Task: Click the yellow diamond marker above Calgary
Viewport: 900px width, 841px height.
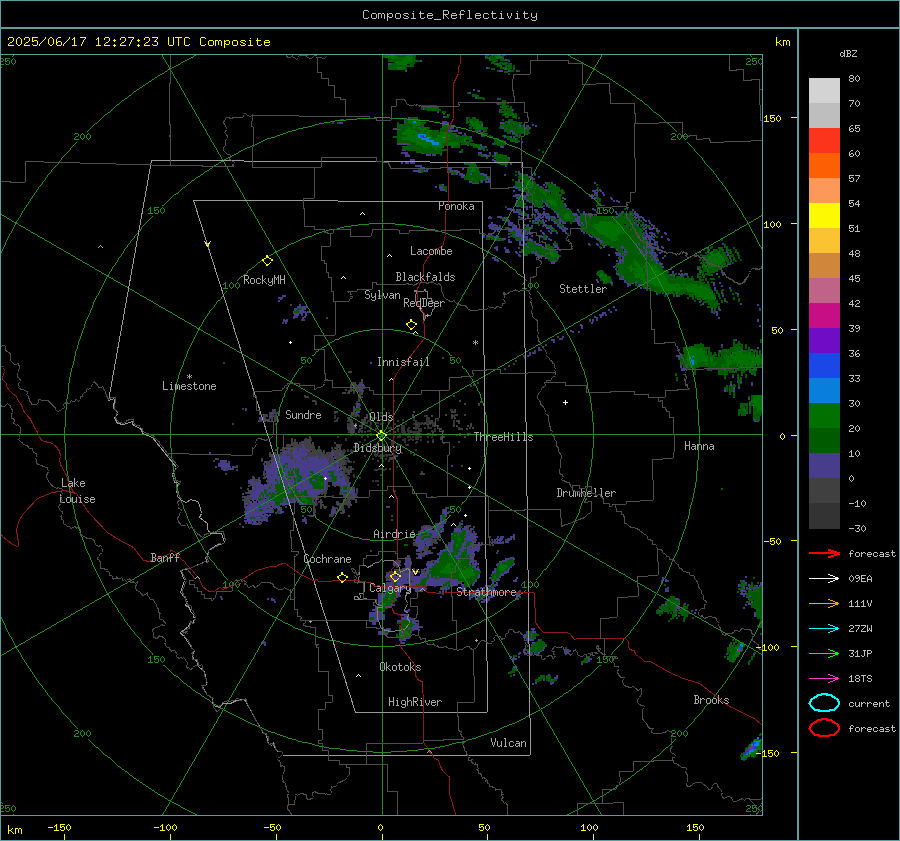Action: (395, 576)
